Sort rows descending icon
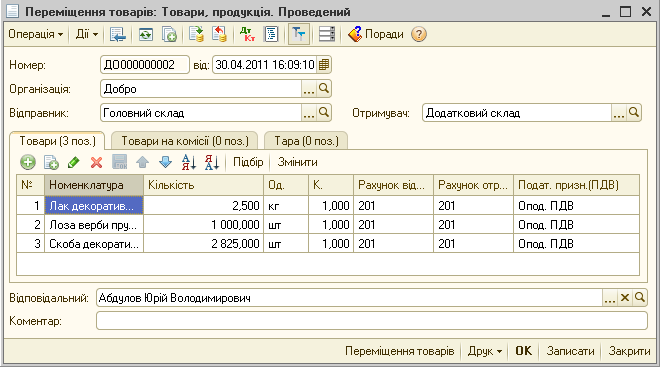 pos(212,162)
